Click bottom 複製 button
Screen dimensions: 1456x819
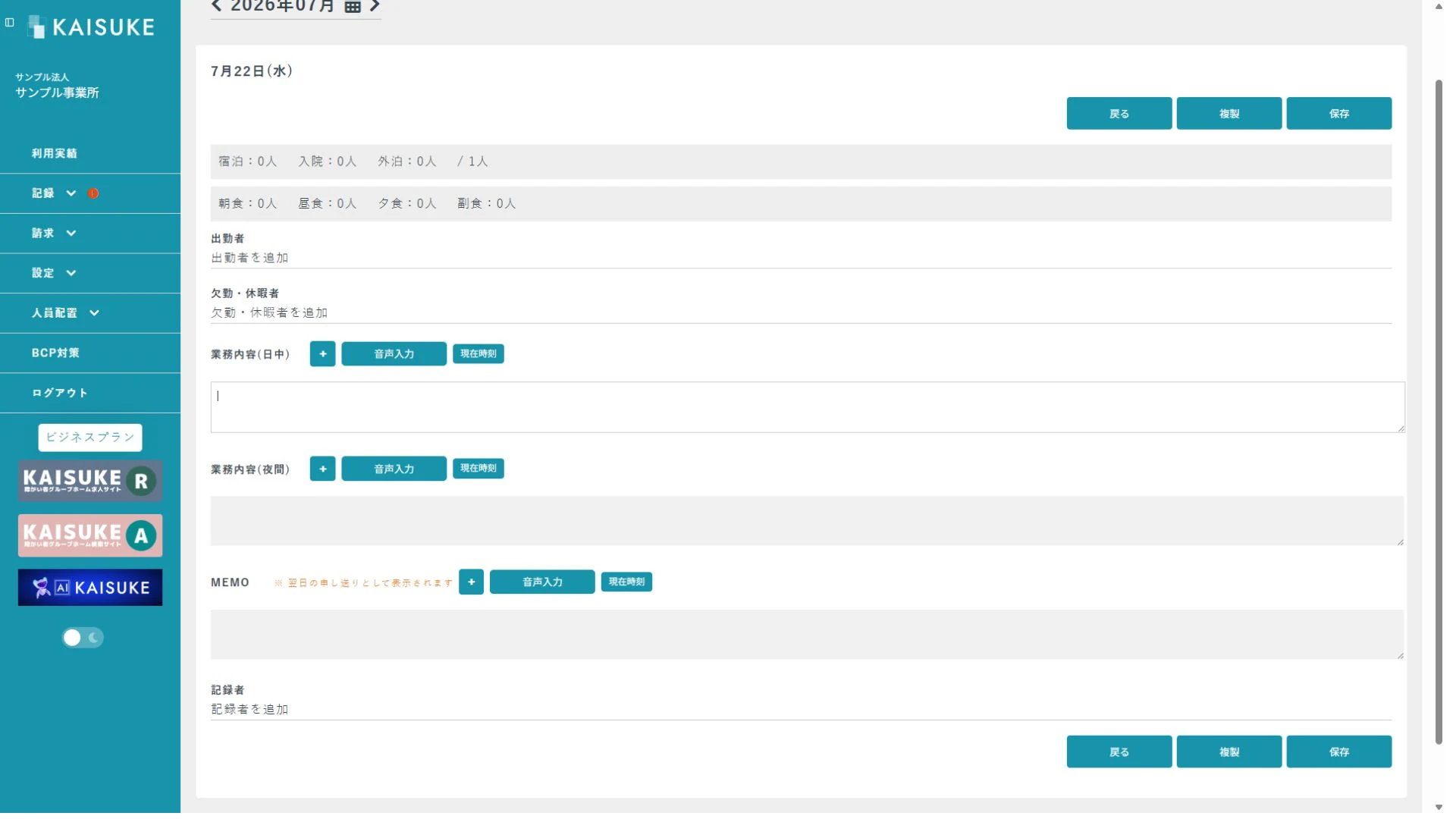[x=1229, y=752]
